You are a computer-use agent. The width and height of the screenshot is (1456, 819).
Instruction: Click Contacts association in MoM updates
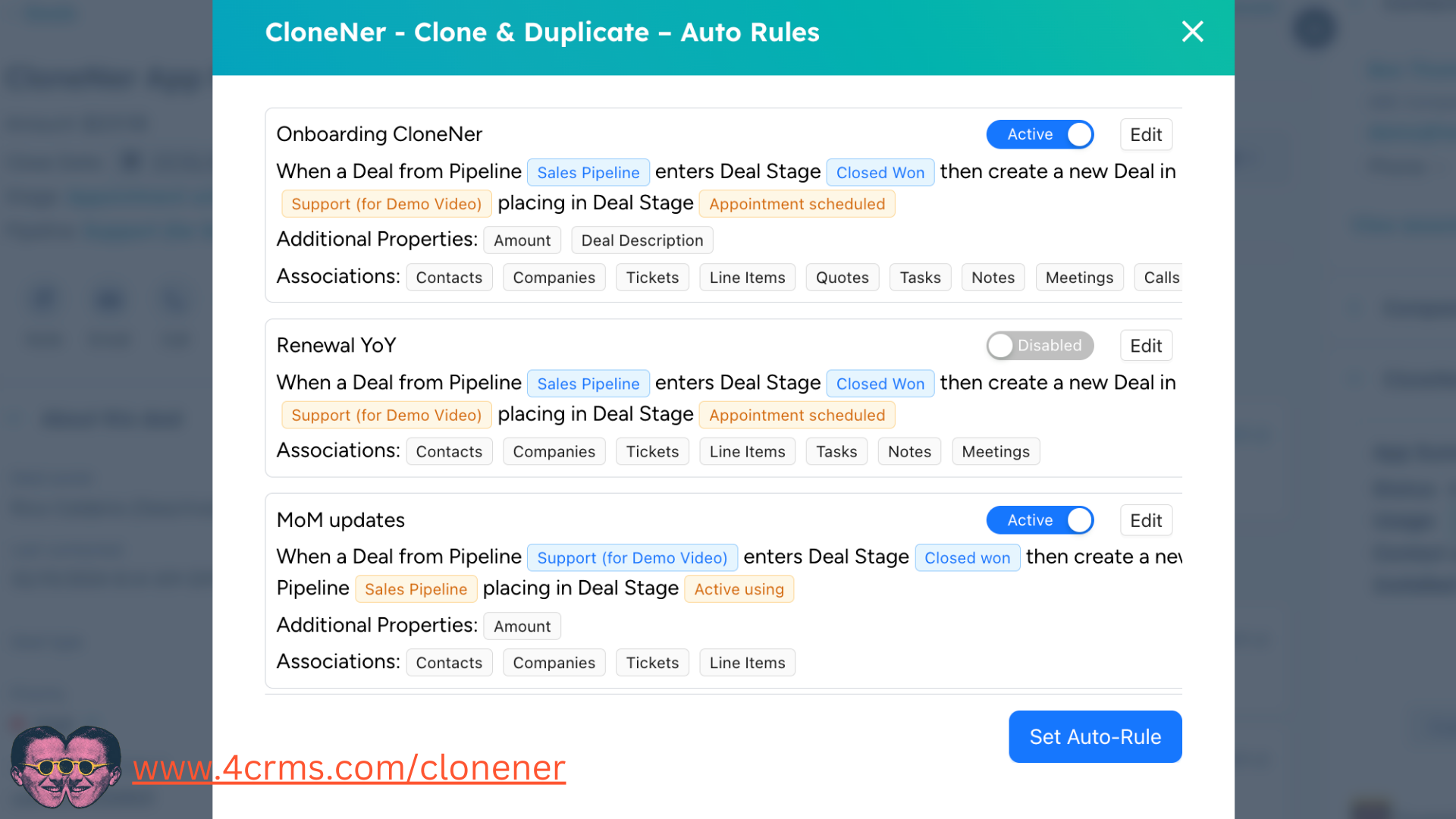tap(449, 663)
